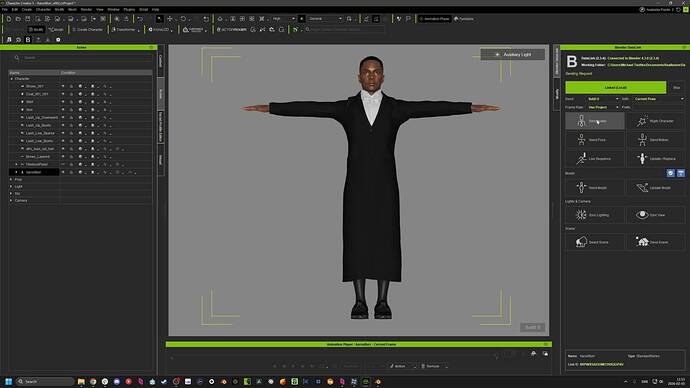
Task: Toggle the lock icon in Coat_001_001 row
Action: (x=71, y=94)
